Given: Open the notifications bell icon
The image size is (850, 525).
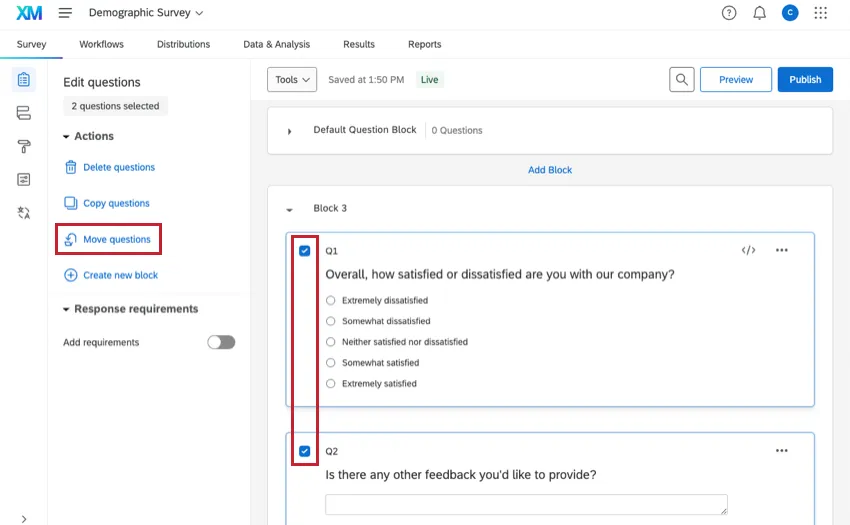Looking at the screenshot, I should (759, 13).
